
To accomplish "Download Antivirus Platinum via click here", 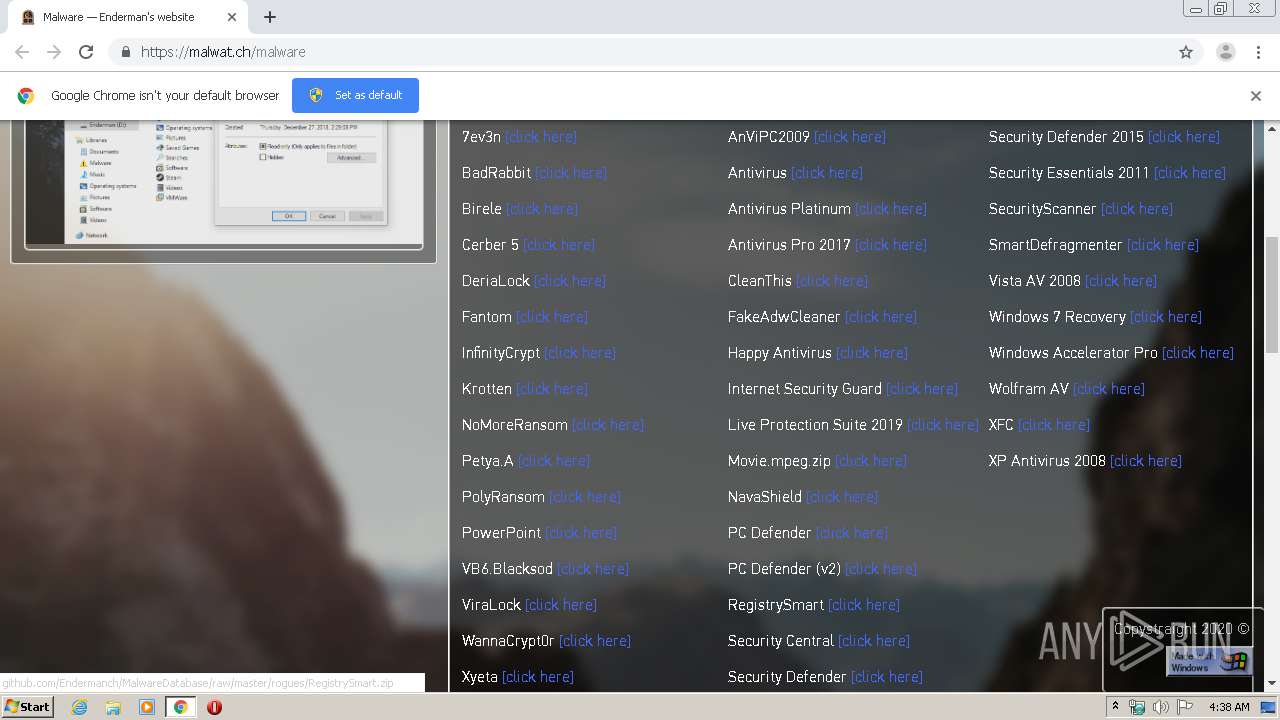I will pyautogui.click(x=891, y=209).
